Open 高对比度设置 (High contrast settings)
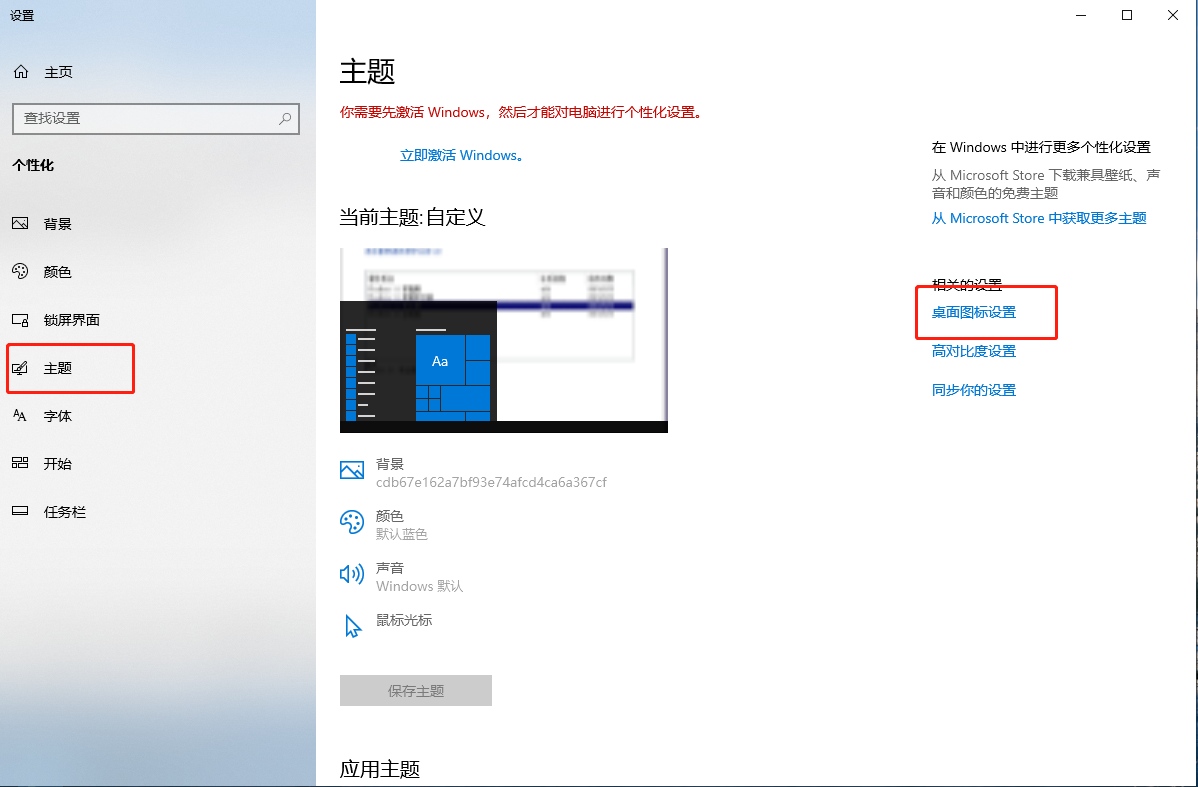Viewport: 1198px width, 787px height. point(972,351)
